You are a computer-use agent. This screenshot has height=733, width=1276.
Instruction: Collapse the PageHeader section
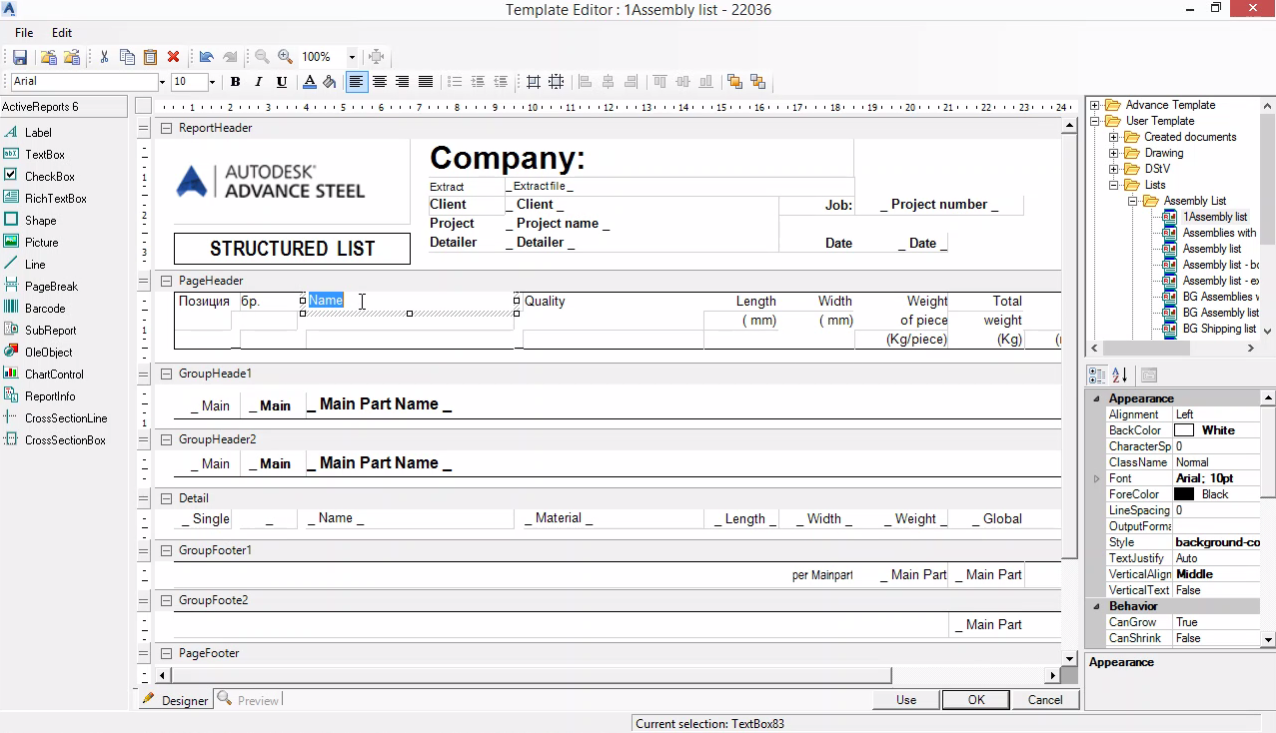click(x=166, y=281)
